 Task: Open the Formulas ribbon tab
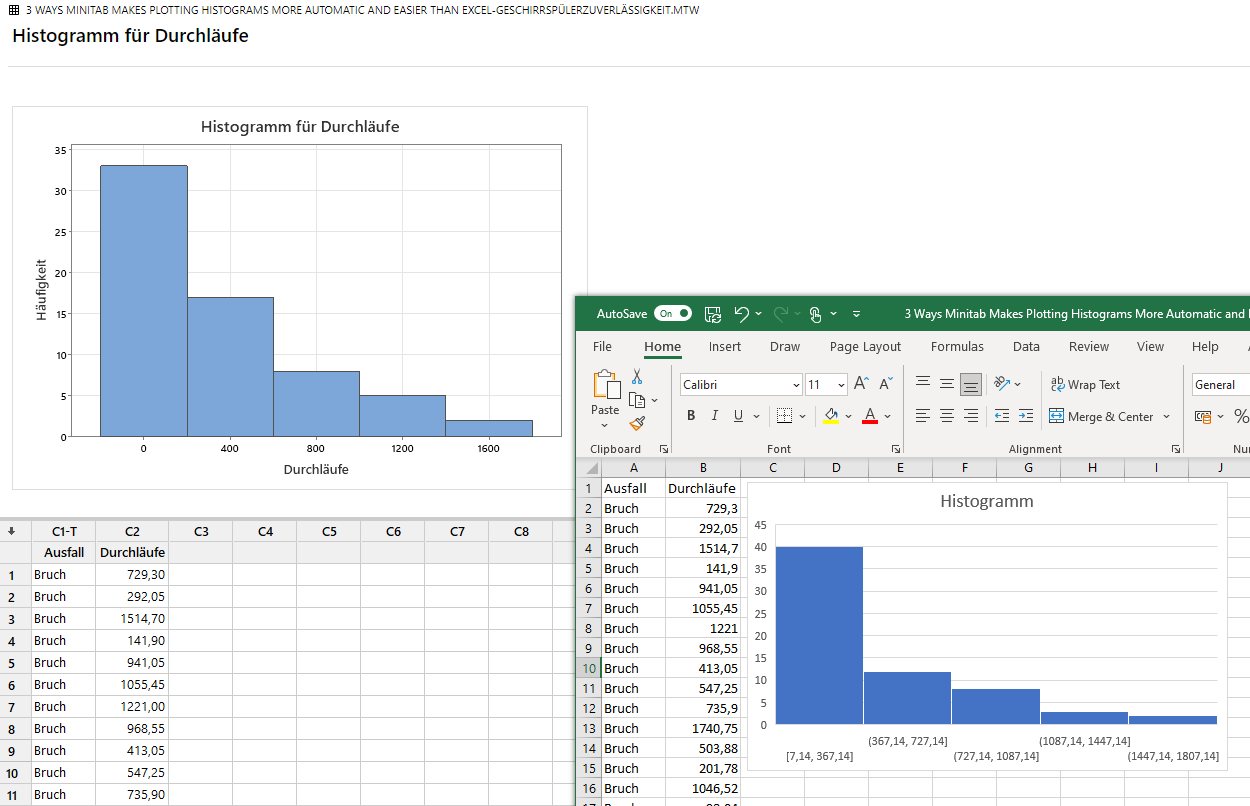pos(957,346)
